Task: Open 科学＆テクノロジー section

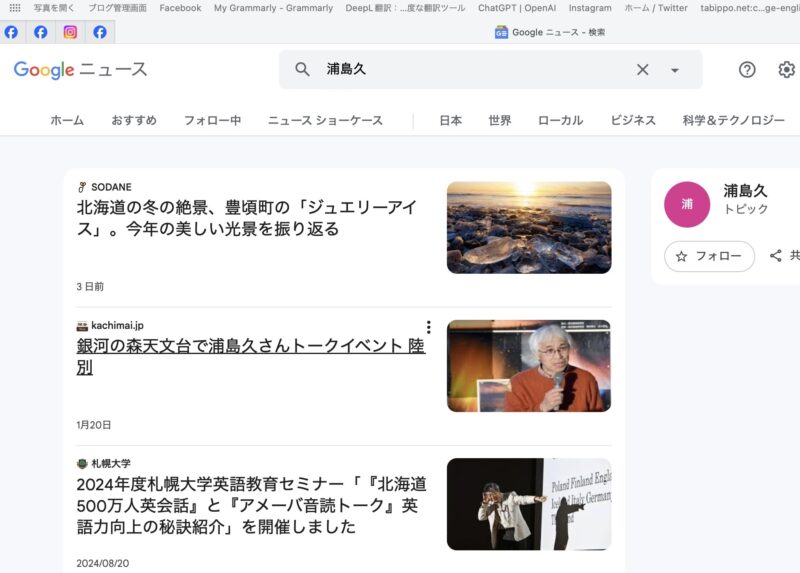Action: tap(734, 120)
